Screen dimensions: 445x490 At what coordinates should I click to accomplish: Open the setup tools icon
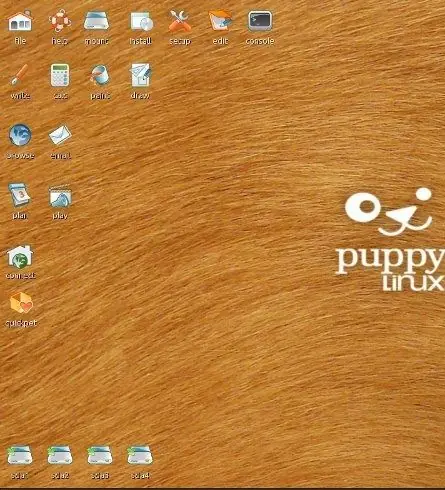[x=180, y=21]
